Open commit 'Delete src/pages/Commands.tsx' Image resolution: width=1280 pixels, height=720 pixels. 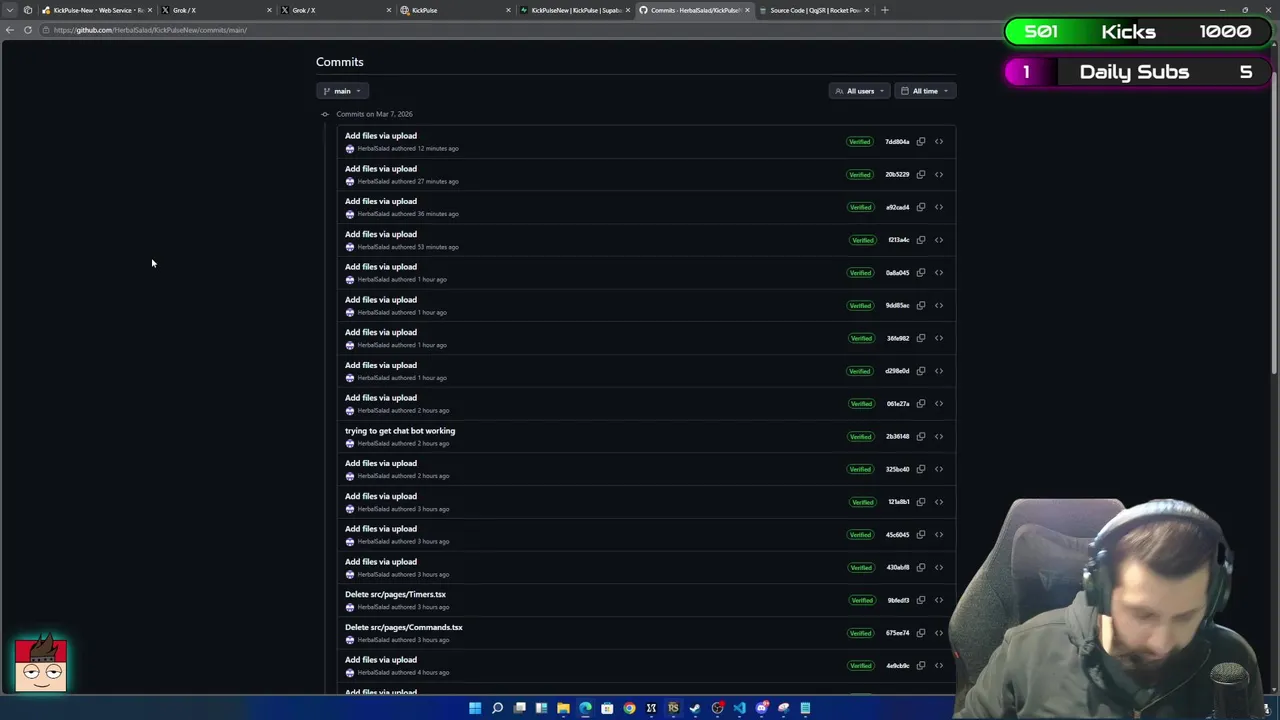[404, 627]
